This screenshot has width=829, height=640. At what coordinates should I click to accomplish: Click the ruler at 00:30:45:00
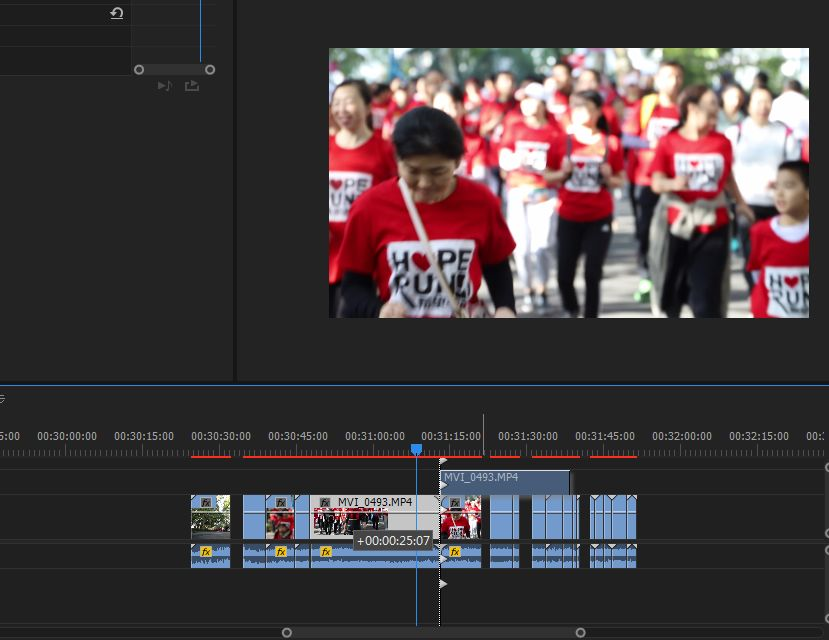pyautogui.click(x=298, y=437)
